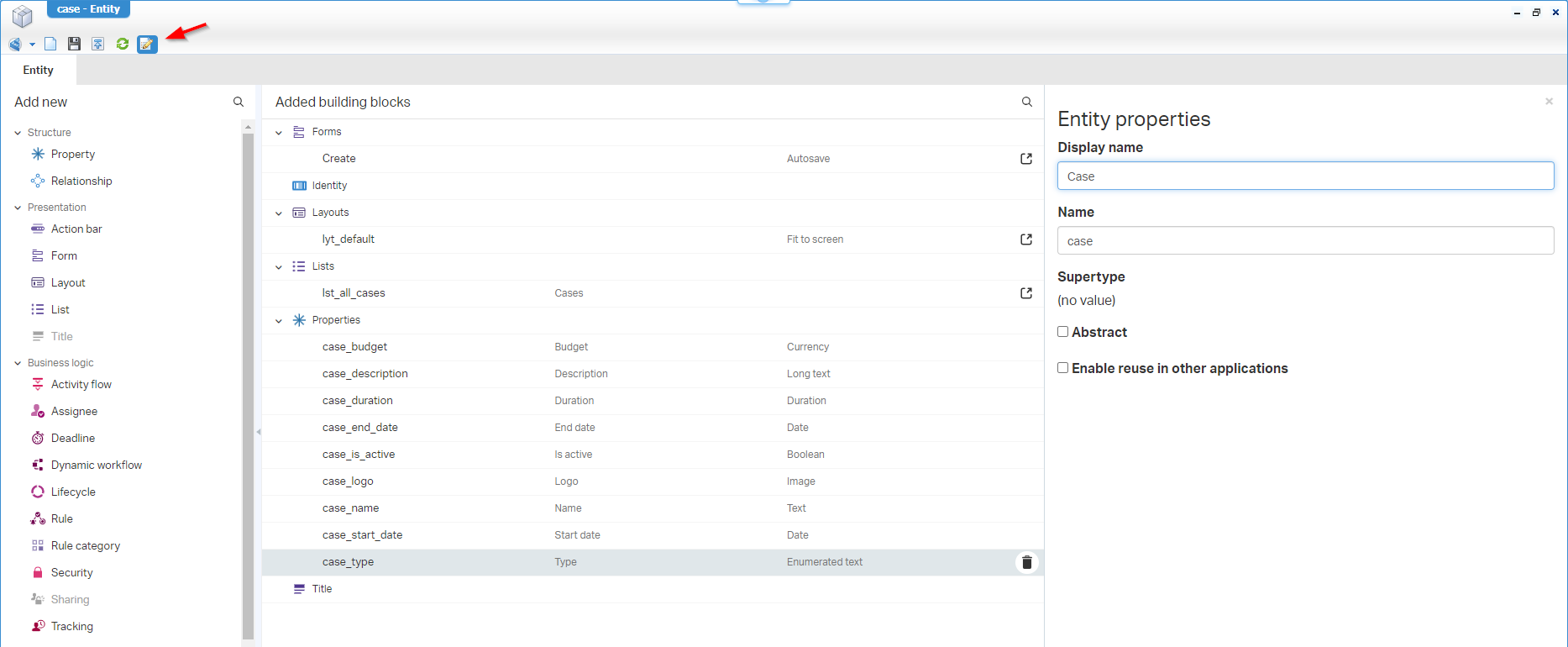Click the blank new document toolbar icon
Viewport: 1568px width, 647px height.
(50, 44)
